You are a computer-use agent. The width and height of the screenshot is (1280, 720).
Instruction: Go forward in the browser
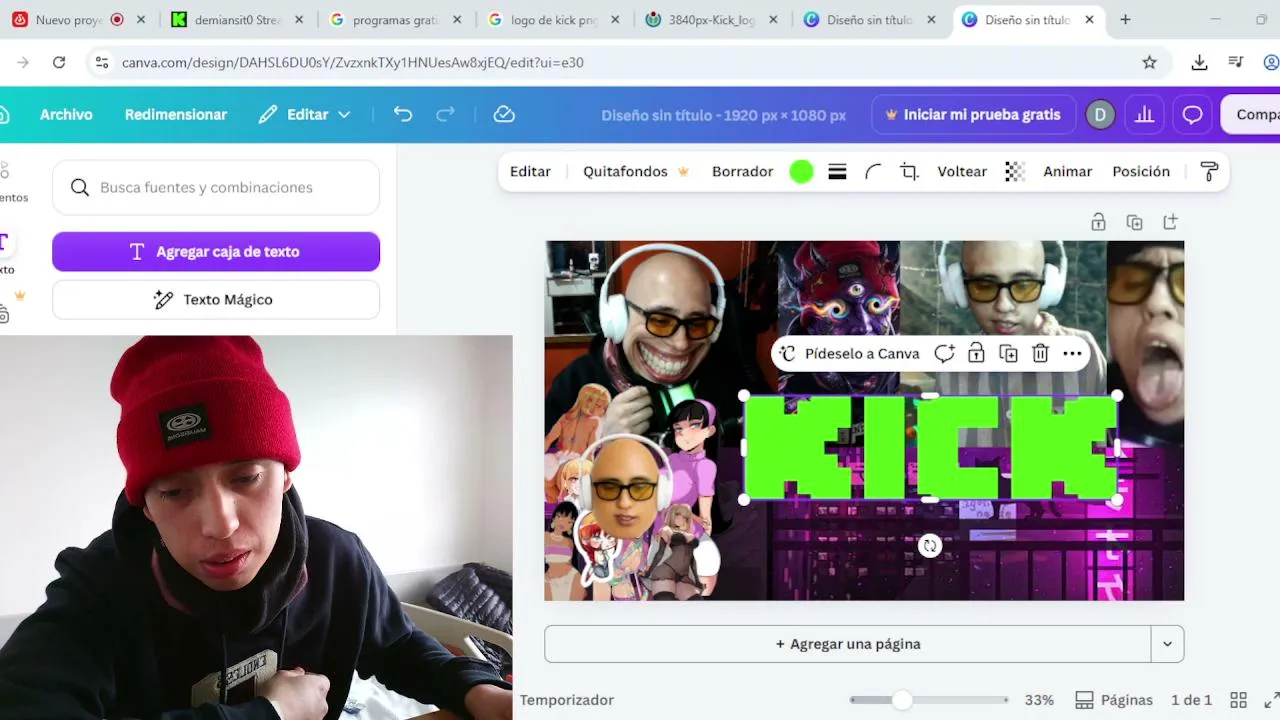tap(23, 62)
